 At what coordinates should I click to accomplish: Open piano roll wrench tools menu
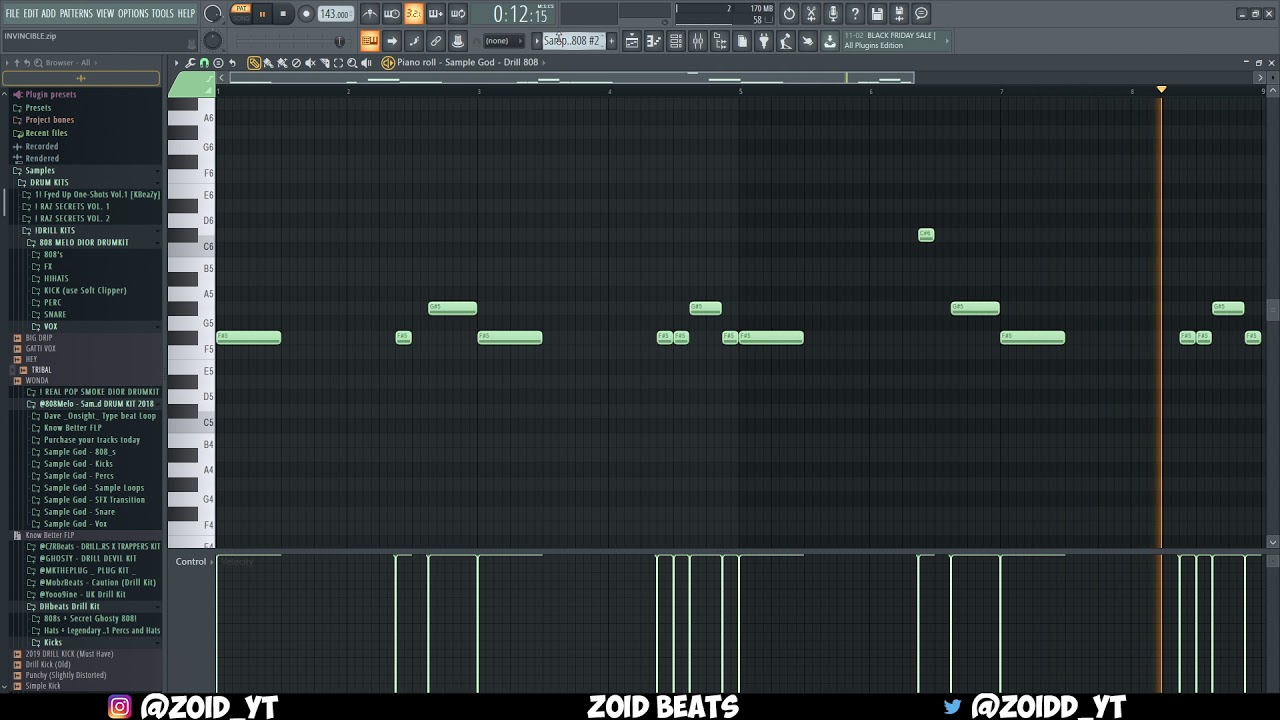190,63
